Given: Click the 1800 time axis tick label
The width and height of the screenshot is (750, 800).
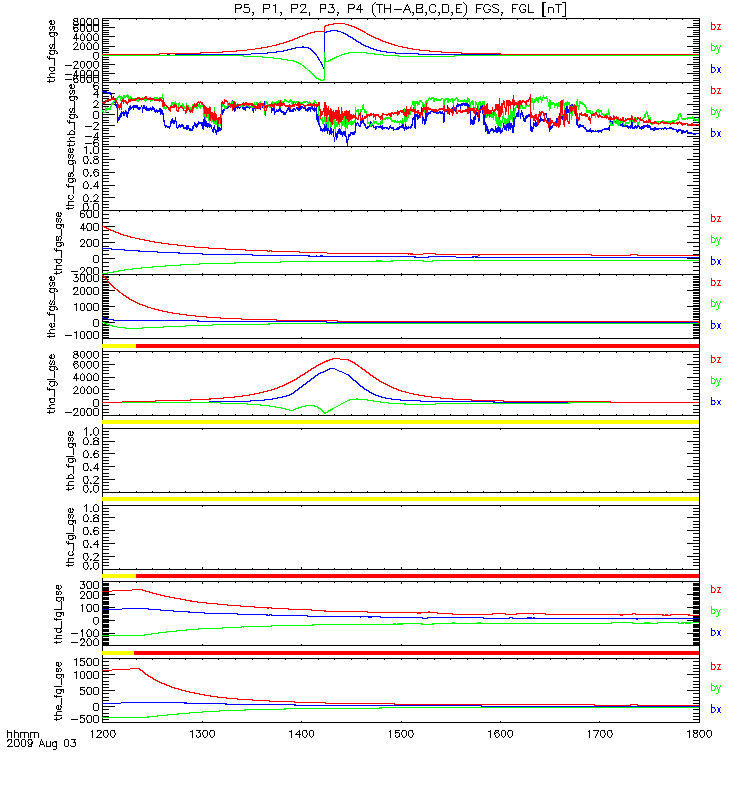Looking at the screenshot, I should (x=699, y=734).
